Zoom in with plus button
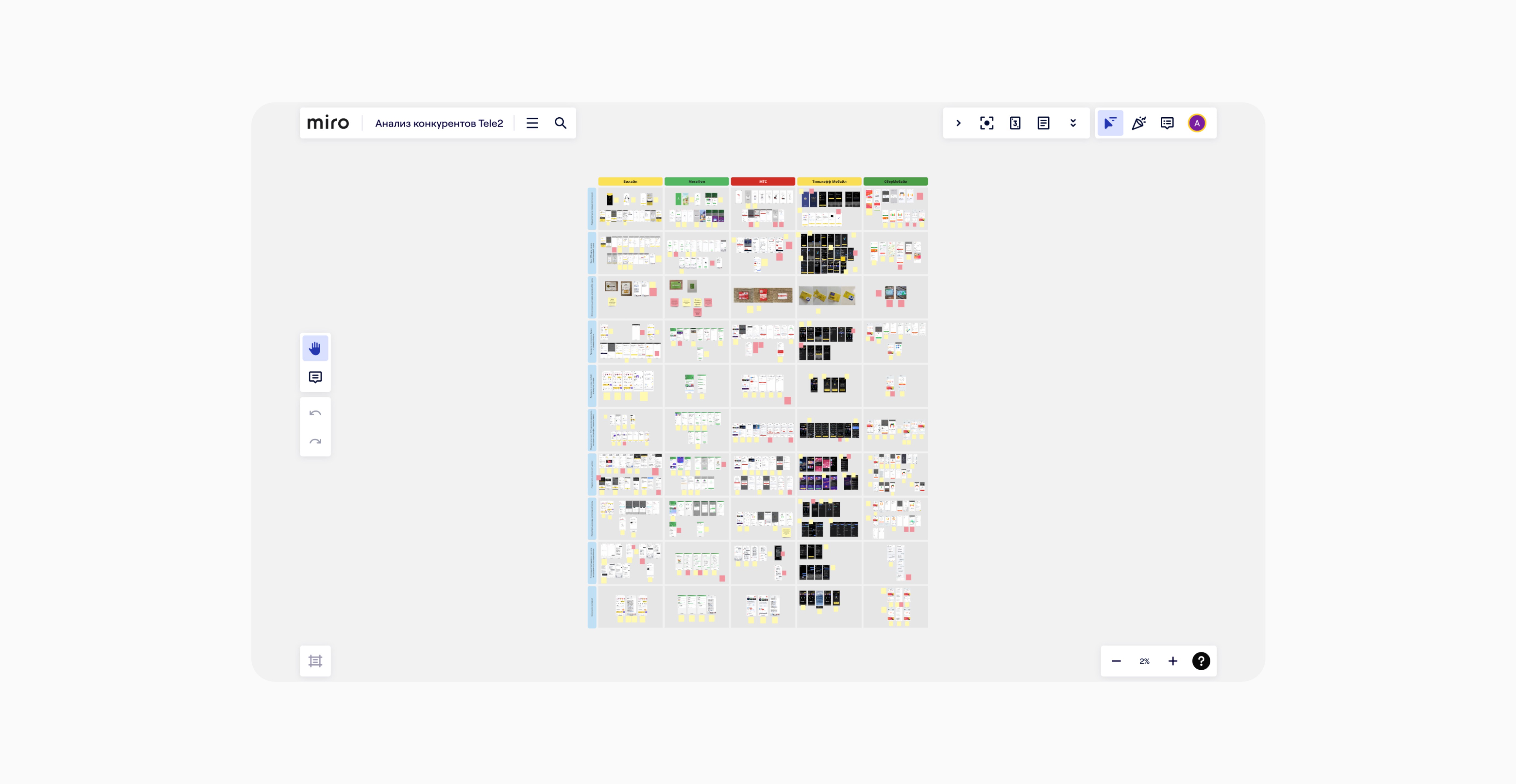 (x=1172, y=661)
